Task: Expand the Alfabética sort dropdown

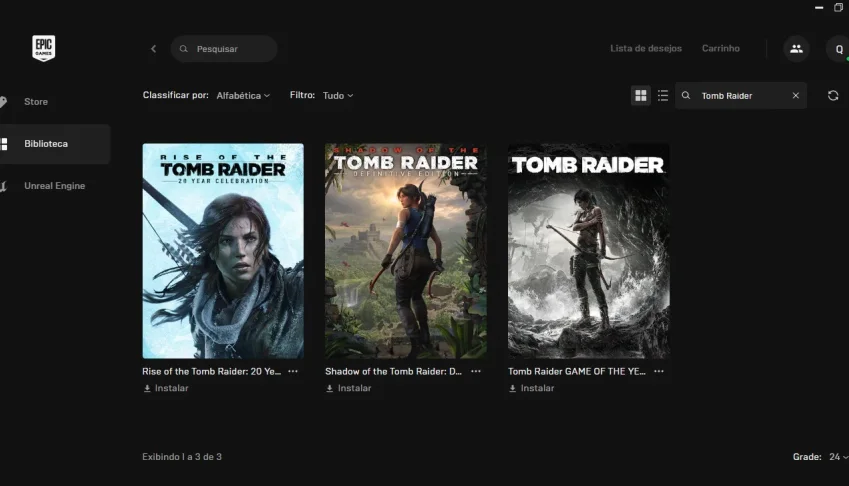Action: [243, 95]
